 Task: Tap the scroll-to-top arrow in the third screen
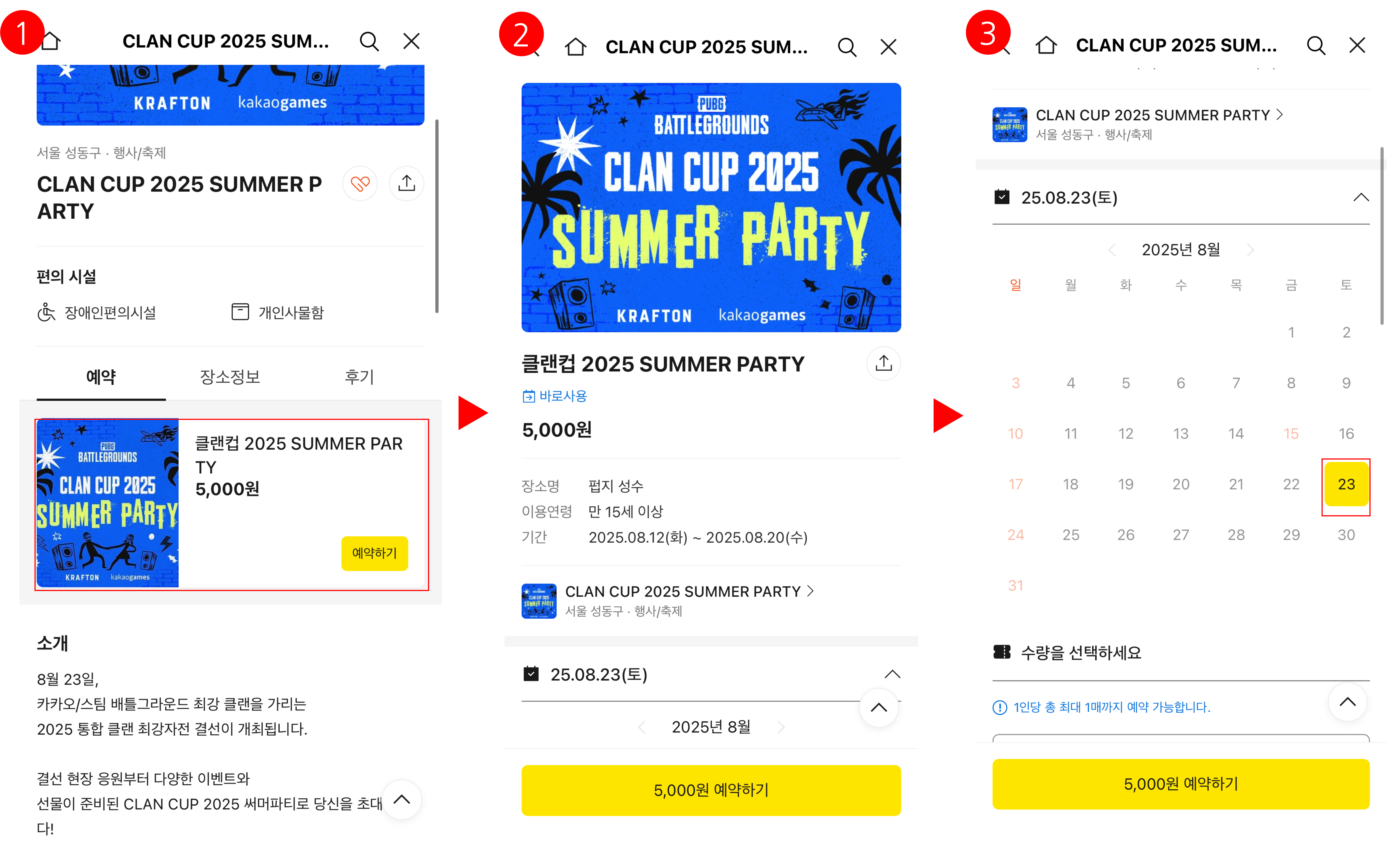click(x=1347, y=702)
